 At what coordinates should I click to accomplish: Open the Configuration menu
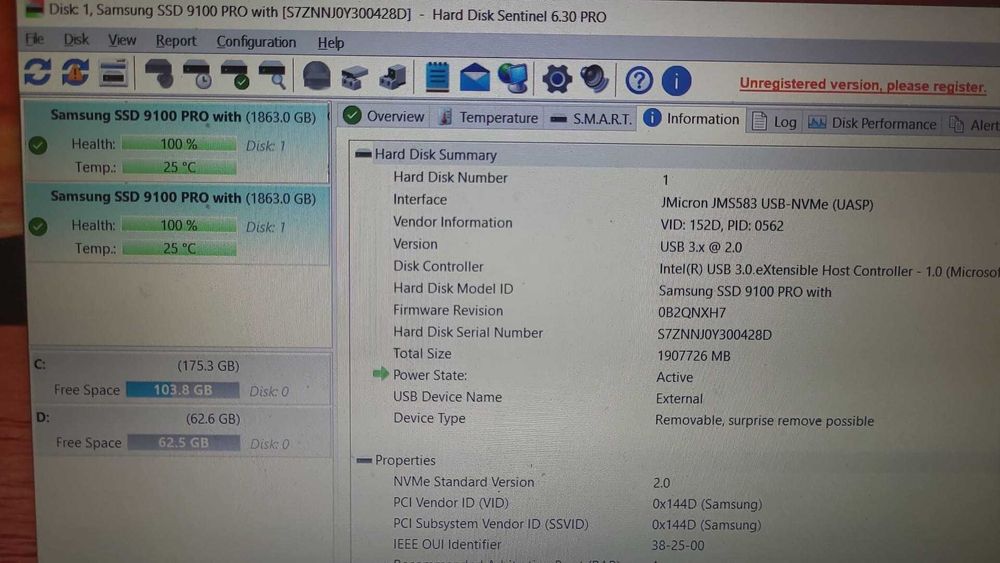point(256,42)
